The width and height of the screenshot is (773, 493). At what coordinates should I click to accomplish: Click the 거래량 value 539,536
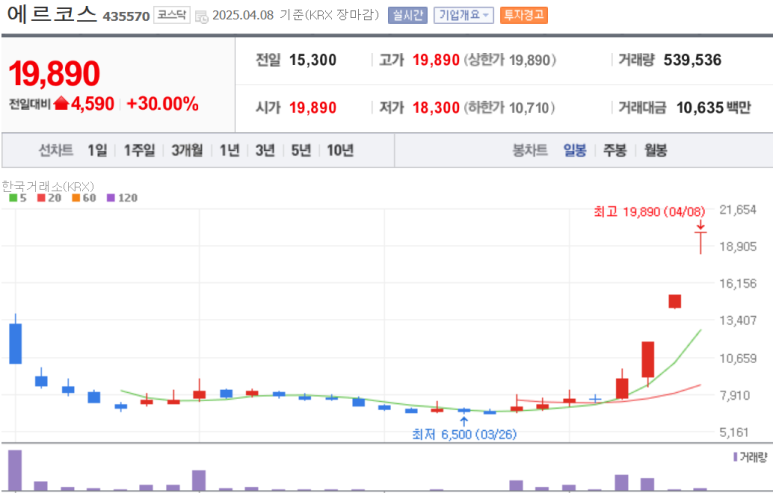point(692,60)
